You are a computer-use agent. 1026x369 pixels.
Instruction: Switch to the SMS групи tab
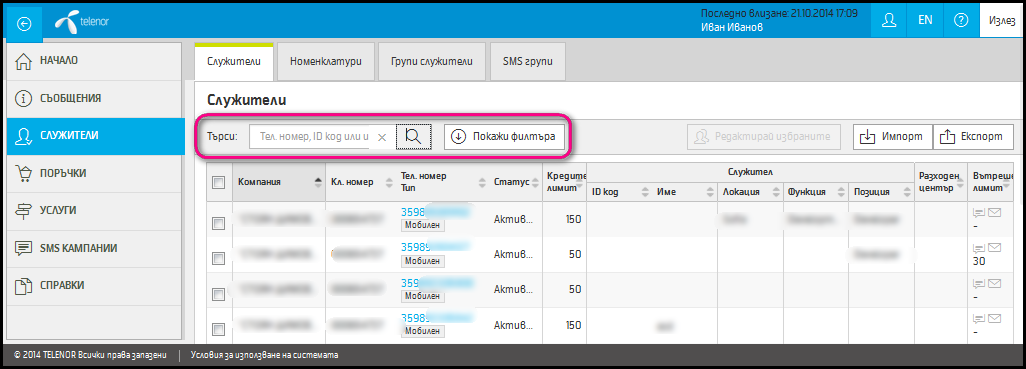(x=527, y=62)
